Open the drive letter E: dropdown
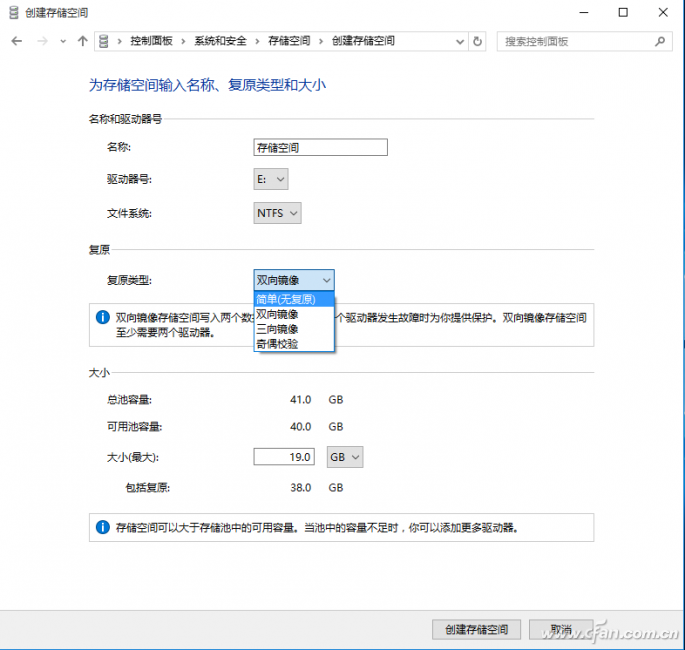 coord(271,179)
